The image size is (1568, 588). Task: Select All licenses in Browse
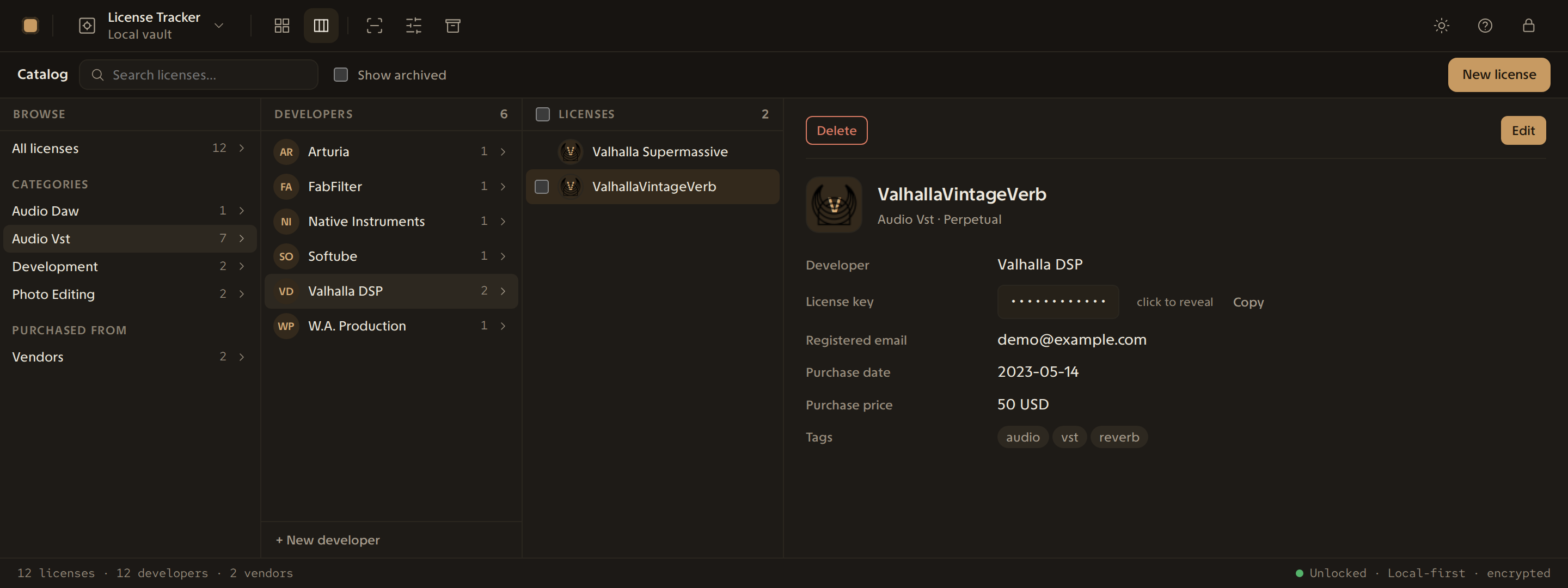click(x=128, y=148)
